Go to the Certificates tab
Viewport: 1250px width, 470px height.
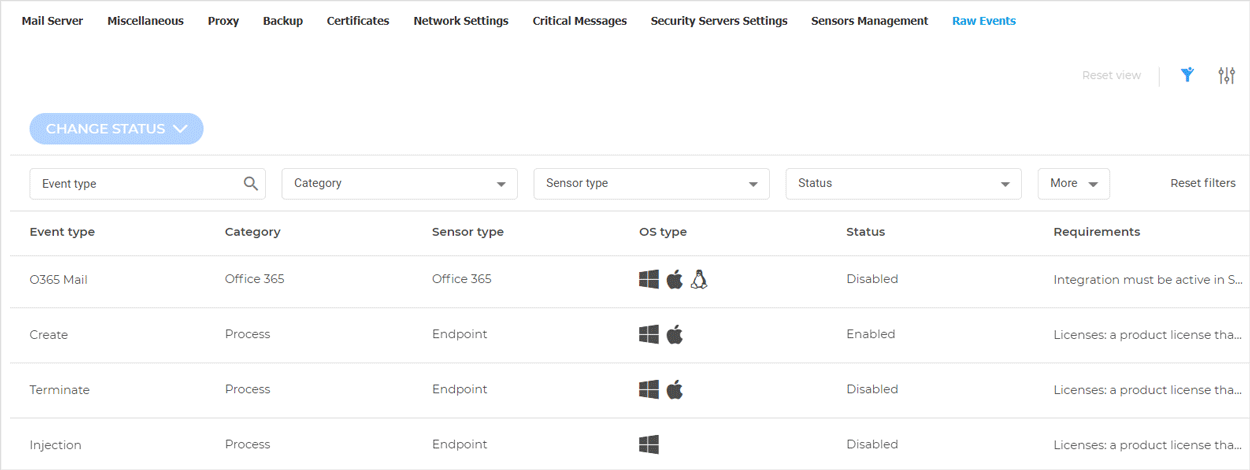[x=358, y=21]
